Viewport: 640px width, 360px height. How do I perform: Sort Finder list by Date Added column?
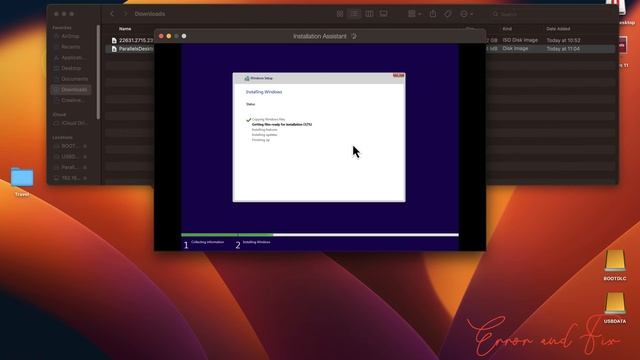click(558, 29)
